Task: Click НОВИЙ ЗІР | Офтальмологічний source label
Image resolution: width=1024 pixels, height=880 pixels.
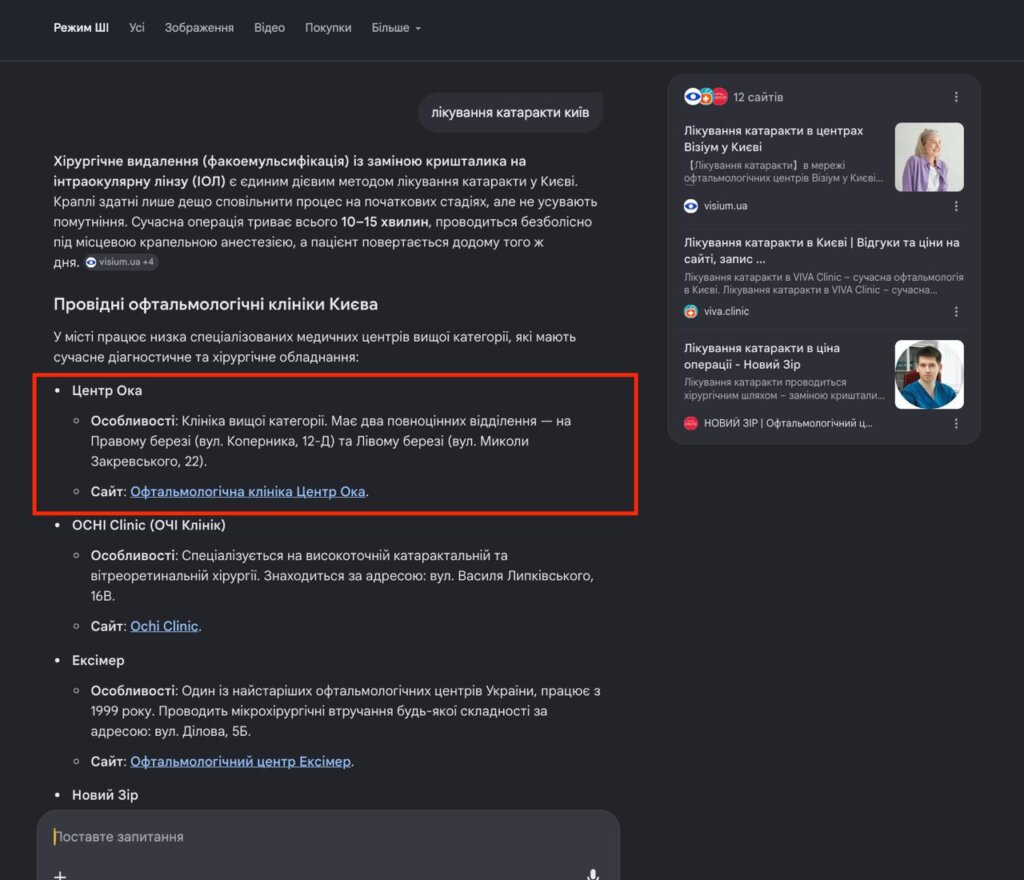Action: 788,423
